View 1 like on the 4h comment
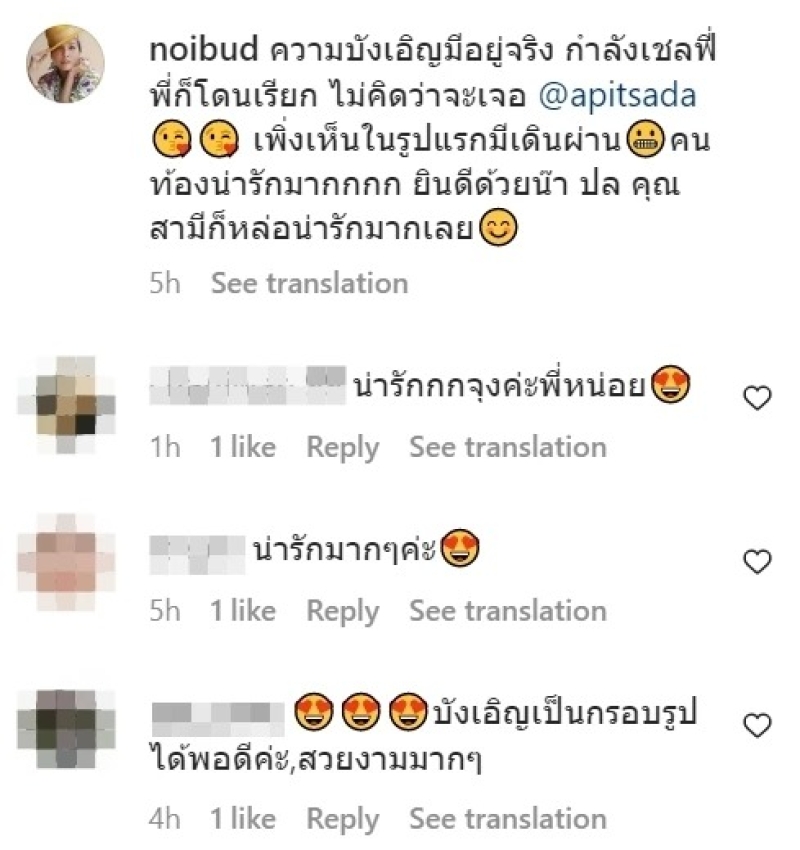Screen dimensions: 800x850 click(x=243, y=819)
